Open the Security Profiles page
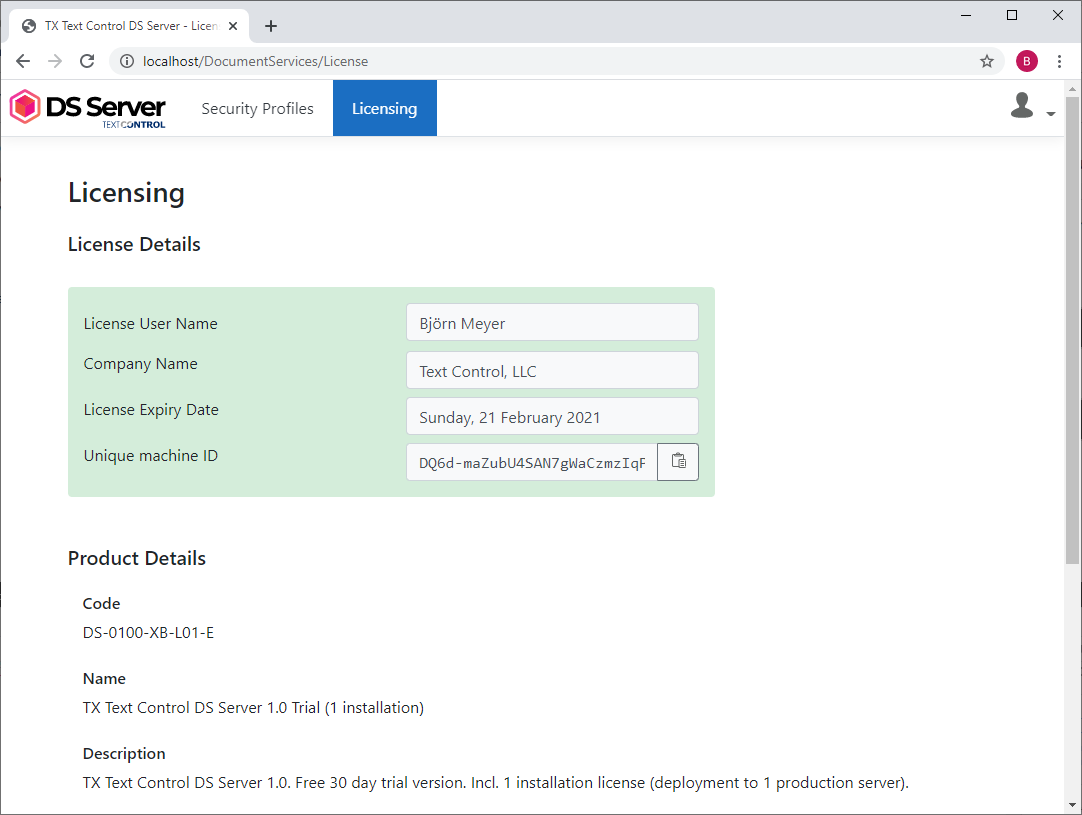This screenshot has height=815, width=1082. click(x=257, y=108)
